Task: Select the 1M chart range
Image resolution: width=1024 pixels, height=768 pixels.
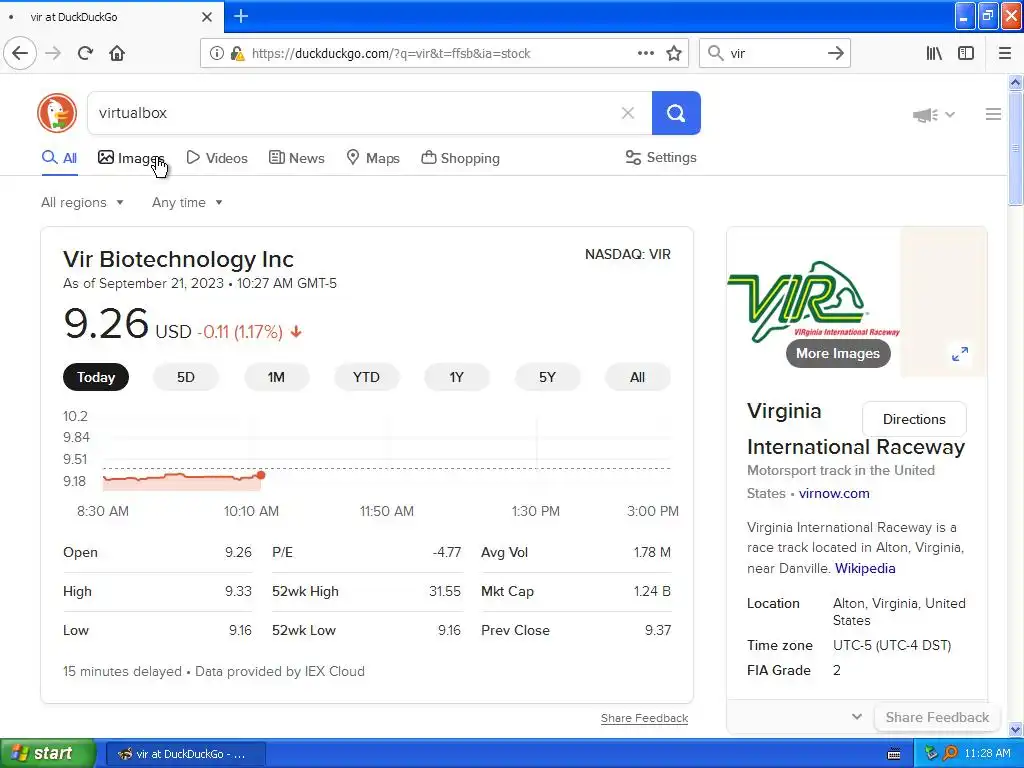Action: tap(276, 377)
